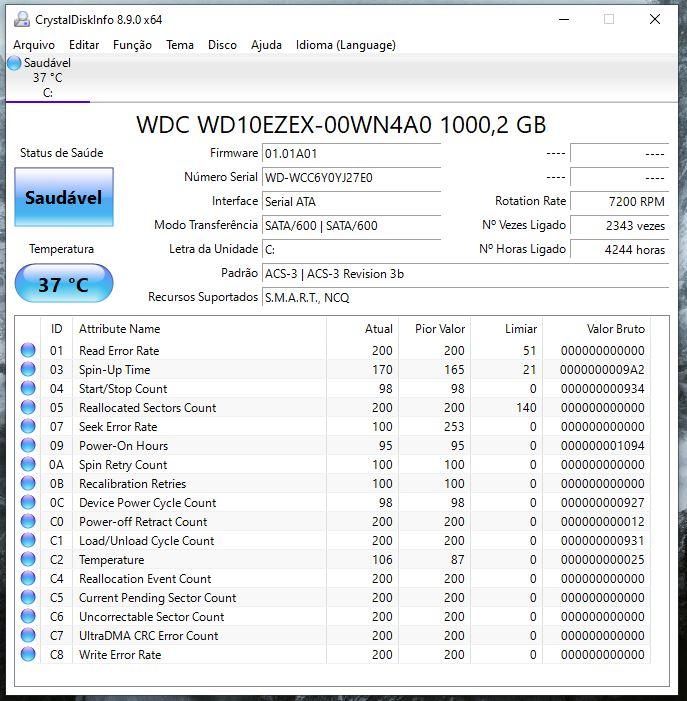687x701 pixels.
Task: Select the Read Error Rate row text
Action: pos(119,350)
